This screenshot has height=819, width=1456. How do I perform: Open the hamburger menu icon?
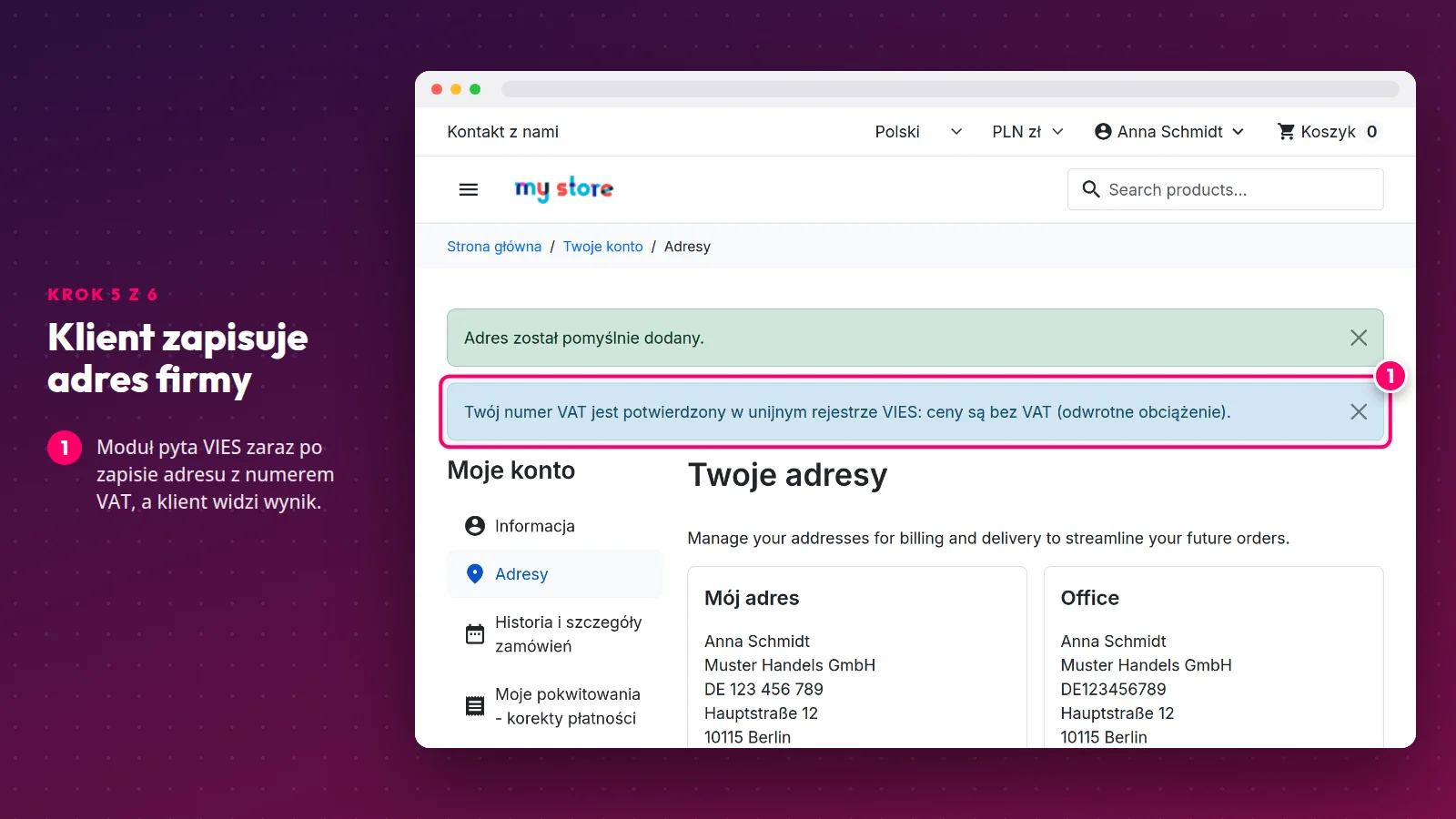point(469,189)
